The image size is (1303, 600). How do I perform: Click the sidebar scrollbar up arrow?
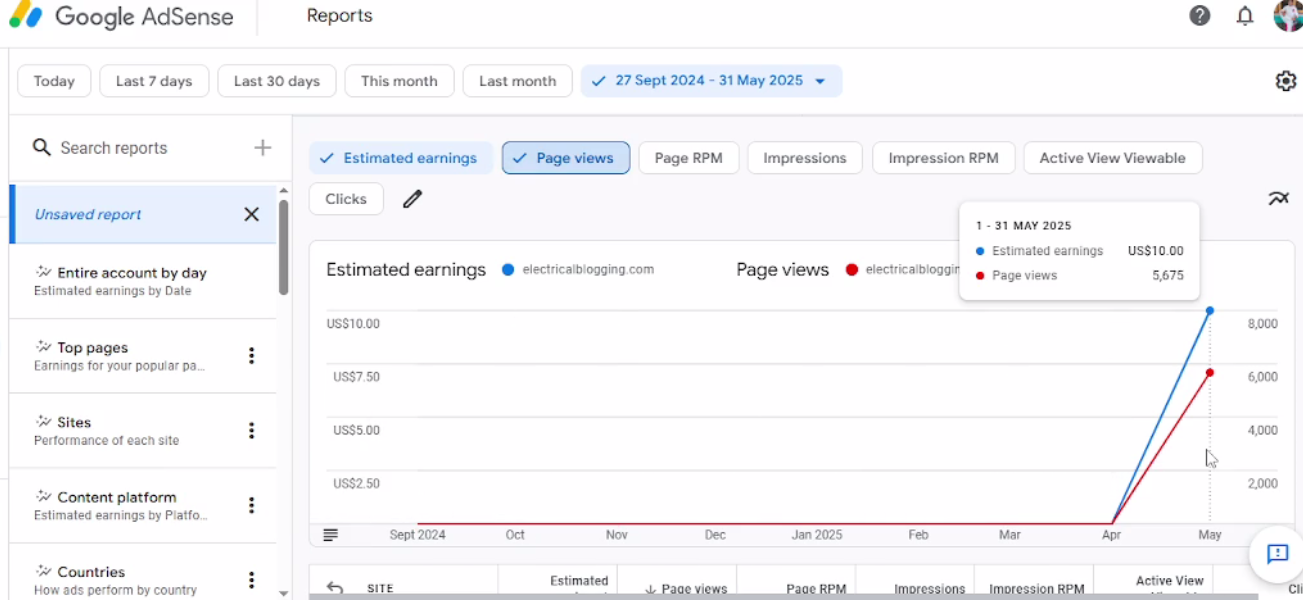point(284,190)
